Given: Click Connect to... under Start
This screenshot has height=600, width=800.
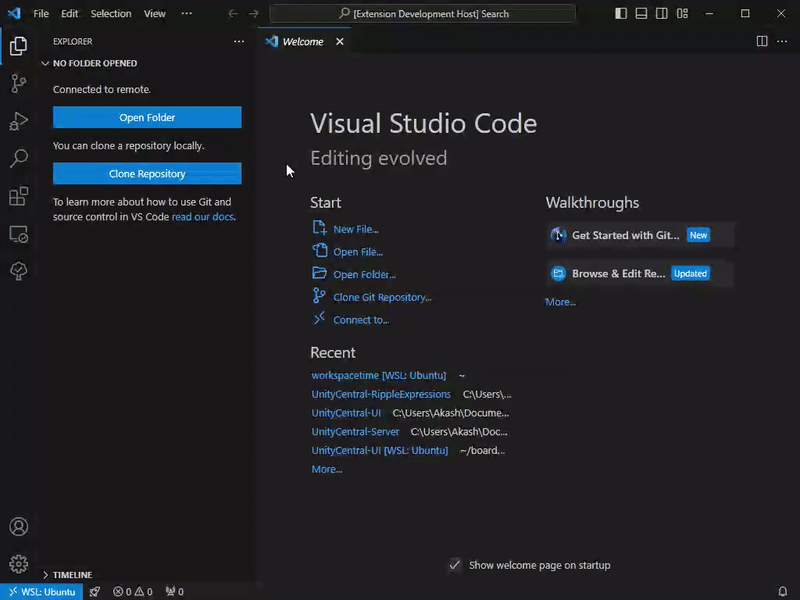Looking at the screenshot, I should pyautogui.click(x=361, y=320).
